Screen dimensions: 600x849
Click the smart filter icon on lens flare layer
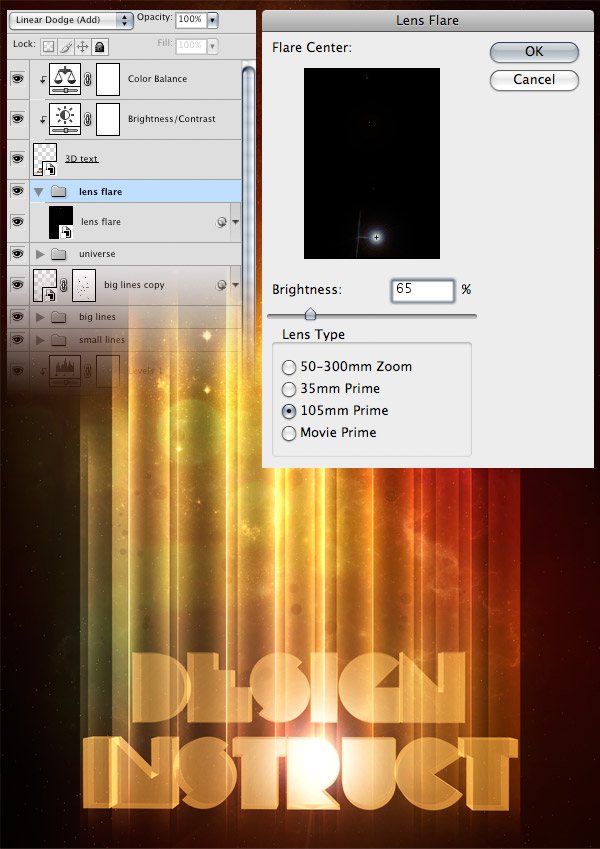click(221, 222)
